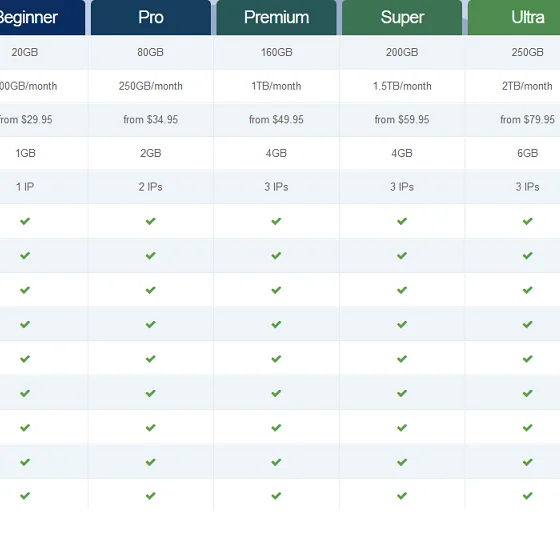
Task: Click the 160GB storage cell
Action: click(x=276, y=52)
